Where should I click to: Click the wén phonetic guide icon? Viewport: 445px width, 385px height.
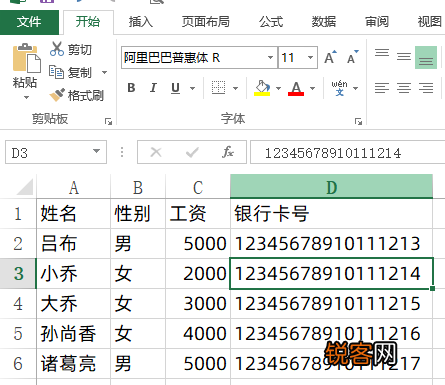pyautogui.click(x=339, y=88)
